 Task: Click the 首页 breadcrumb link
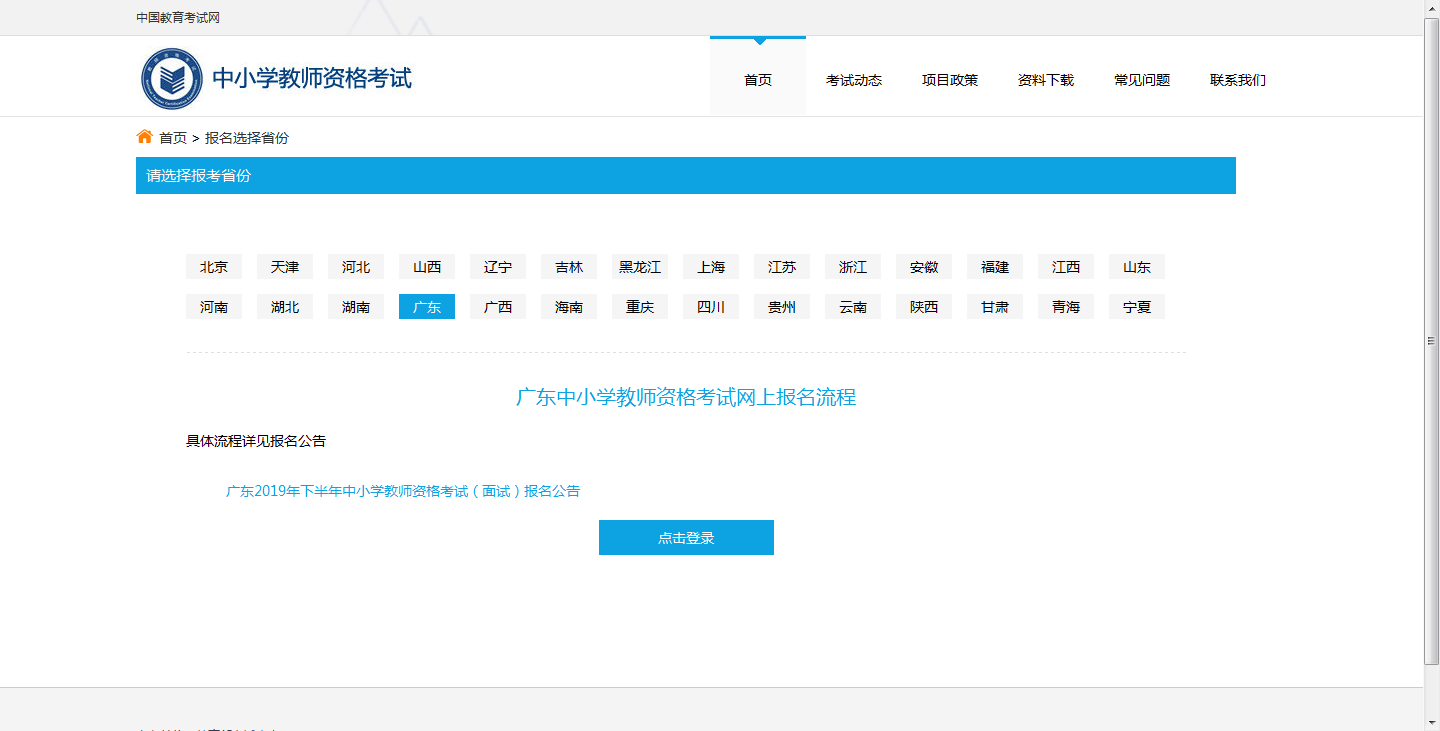tap(173, 138)
